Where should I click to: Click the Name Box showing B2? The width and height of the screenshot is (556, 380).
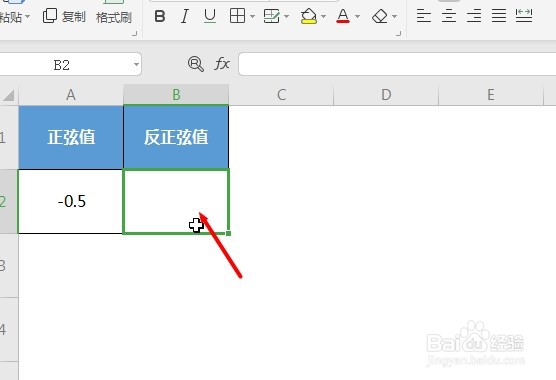point(62,65)
